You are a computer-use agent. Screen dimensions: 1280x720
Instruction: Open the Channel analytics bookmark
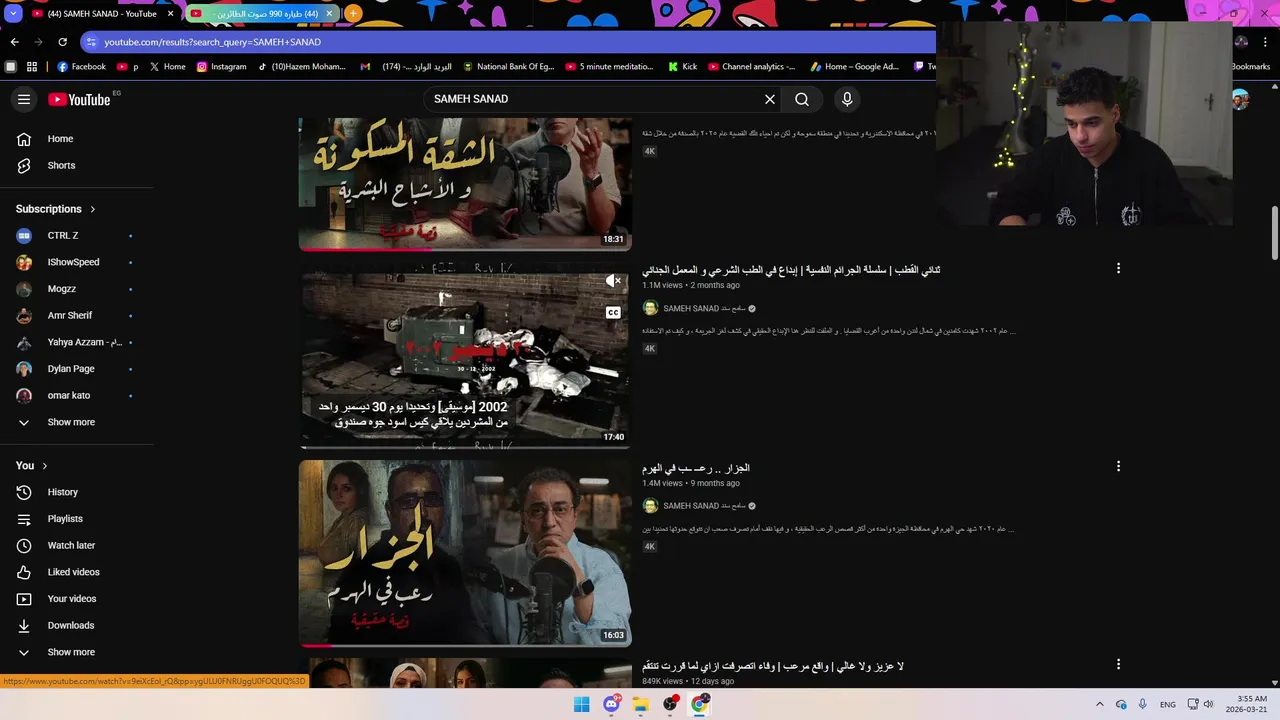click(x=752, y=67)
